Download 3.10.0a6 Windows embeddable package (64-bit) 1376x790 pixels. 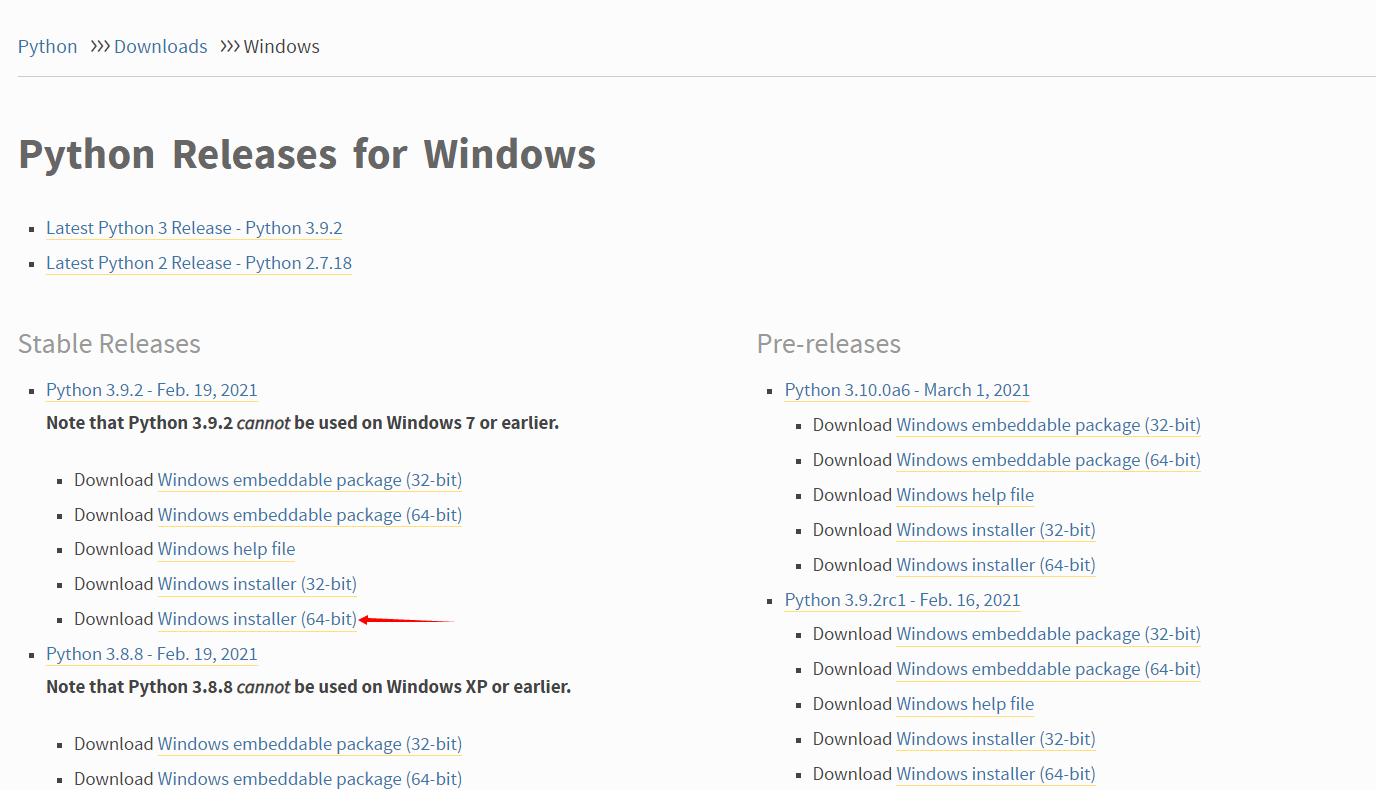click(1049, 460)
